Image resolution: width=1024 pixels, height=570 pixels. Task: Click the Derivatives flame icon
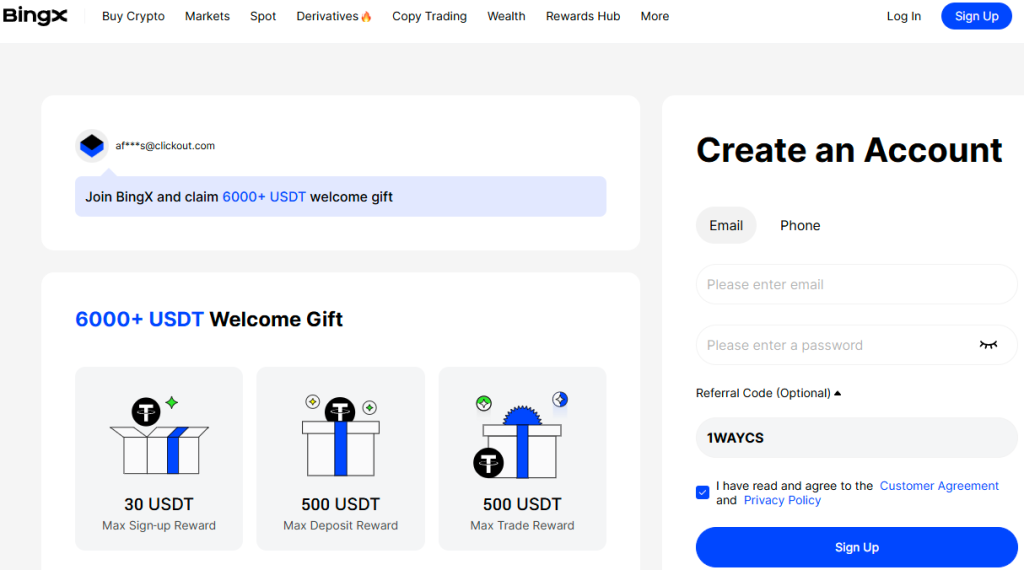click(x=366, y=16)
